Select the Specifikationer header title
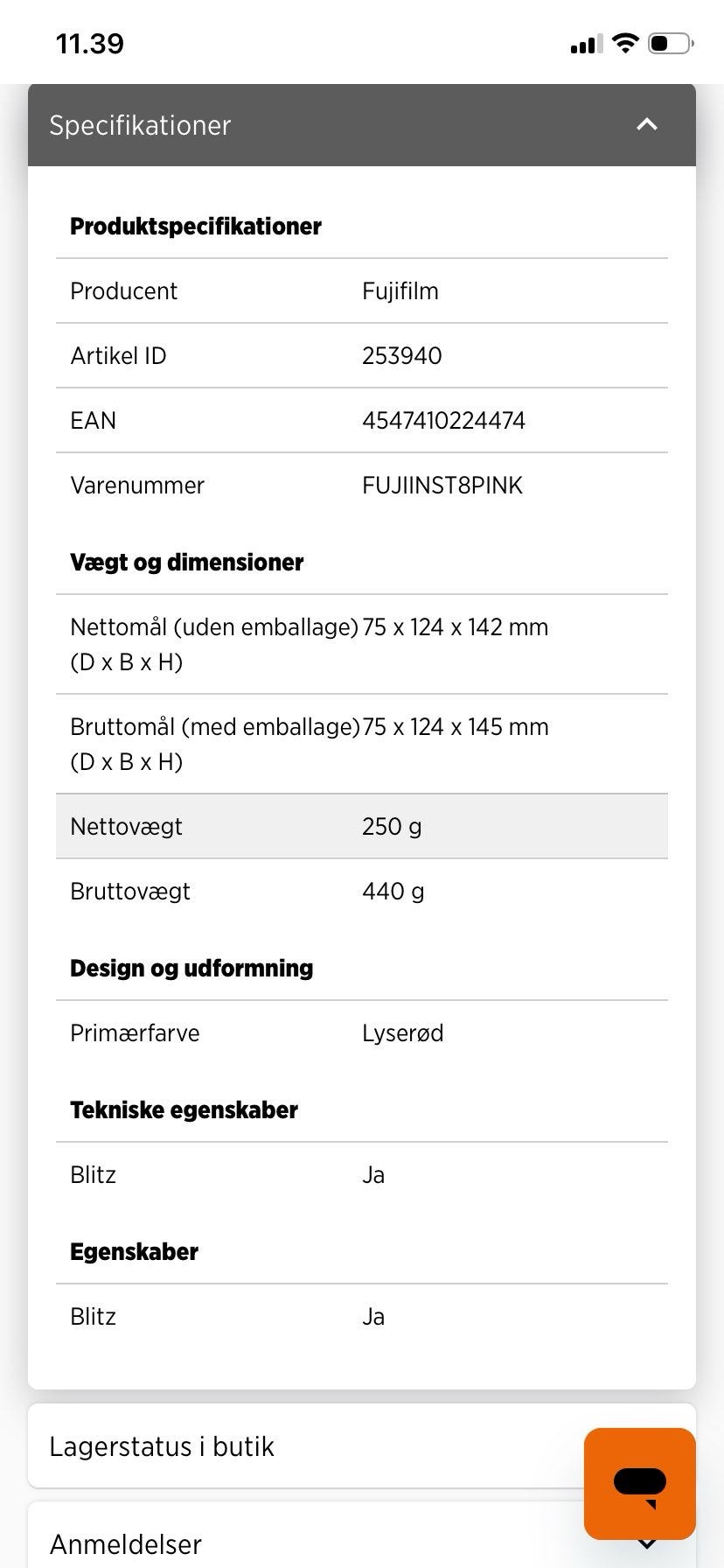724x1568 pixels. point(140,125)
